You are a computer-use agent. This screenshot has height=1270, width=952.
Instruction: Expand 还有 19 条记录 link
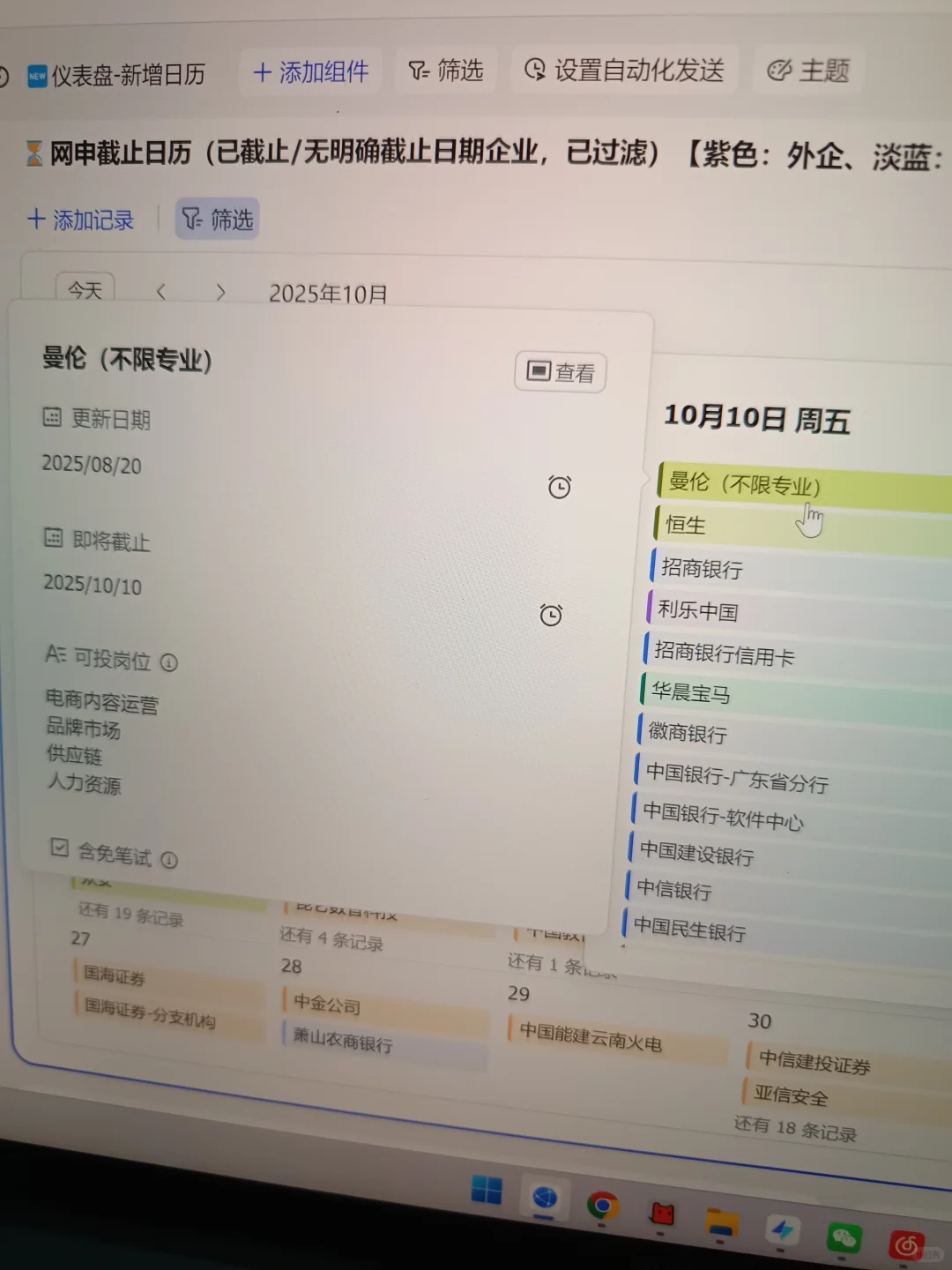pyautogui.click(x=130, y=915)
